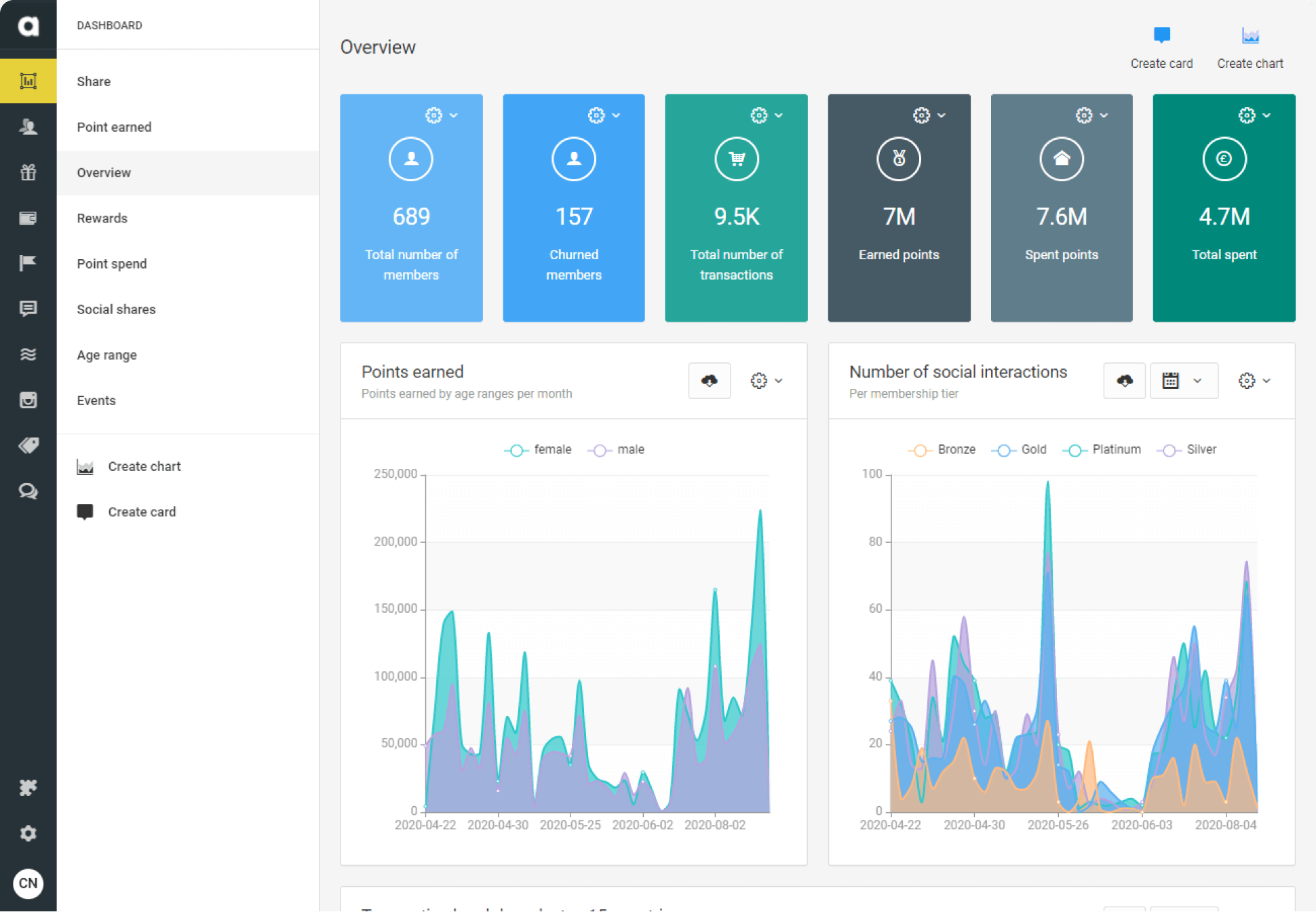
Task: Open the Points earned chart settings dropdown
Action: [x=767, y=381]
